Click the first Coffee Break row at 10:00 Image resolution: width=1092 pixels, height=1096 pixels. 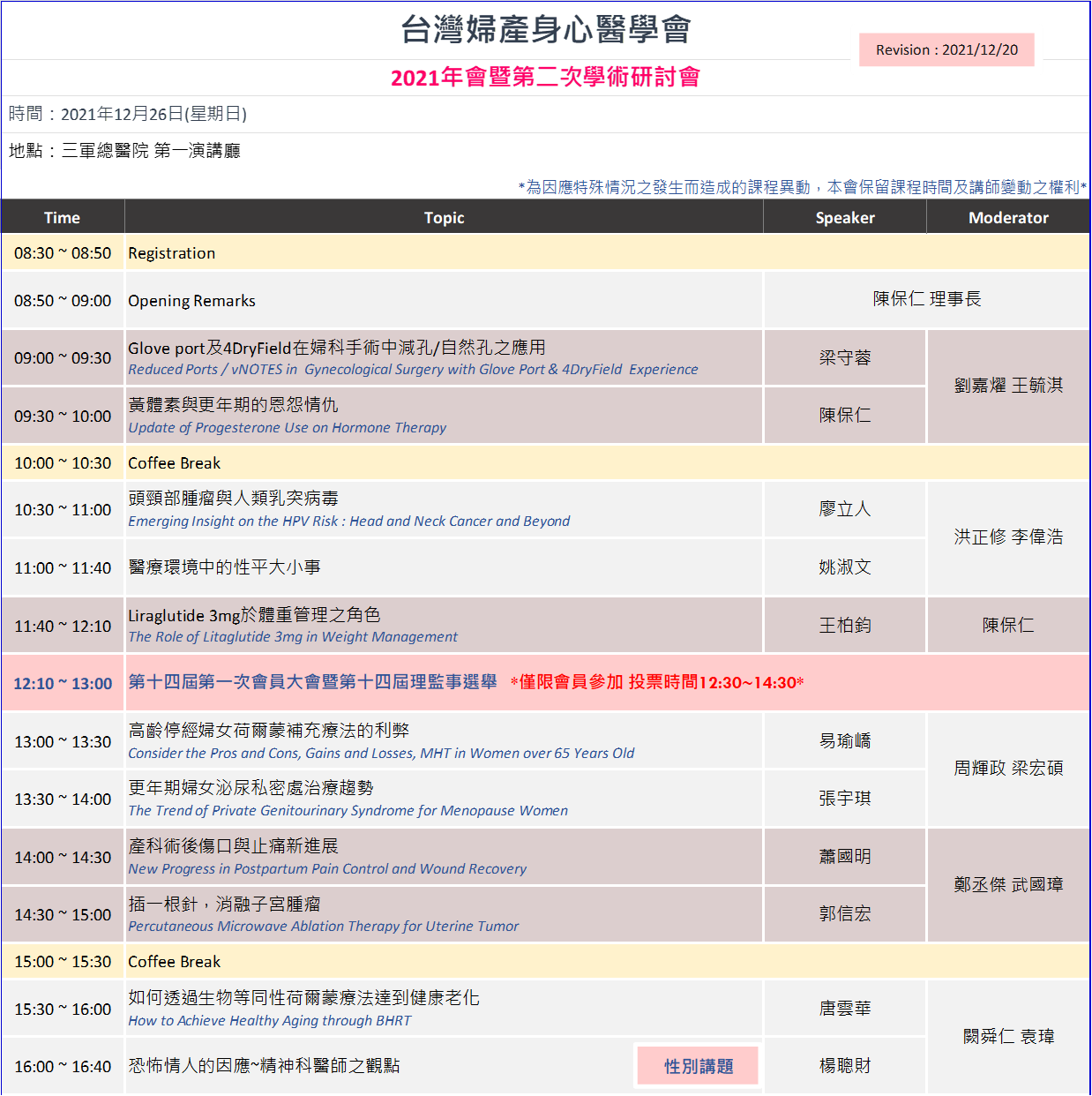[x=175, y=463]
